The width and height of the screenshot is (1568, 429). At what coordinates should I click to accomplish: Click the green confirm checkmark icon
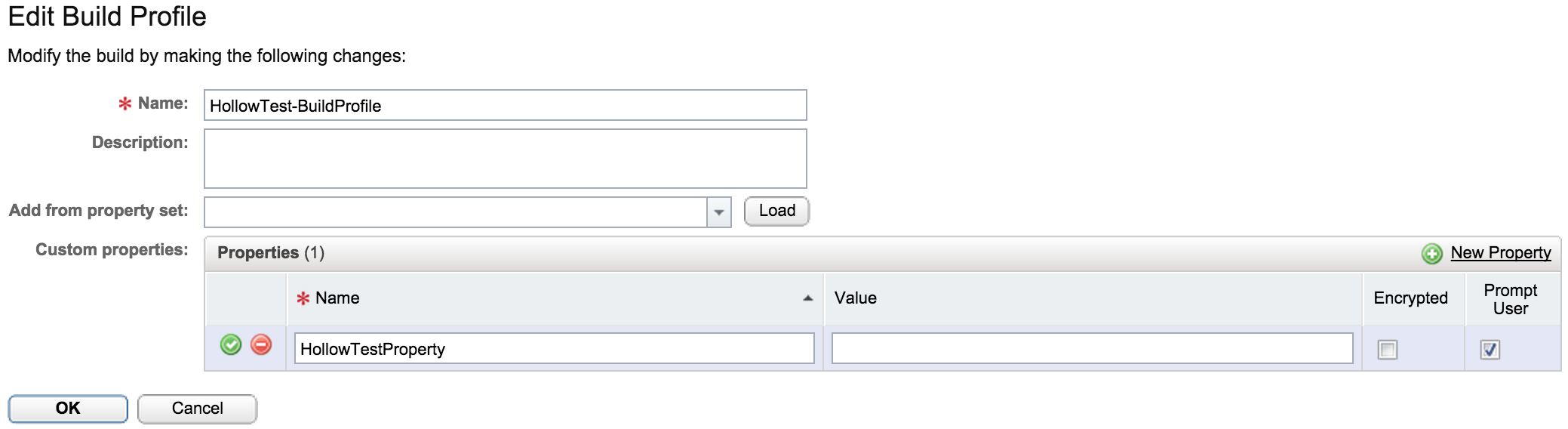(230, 345)
